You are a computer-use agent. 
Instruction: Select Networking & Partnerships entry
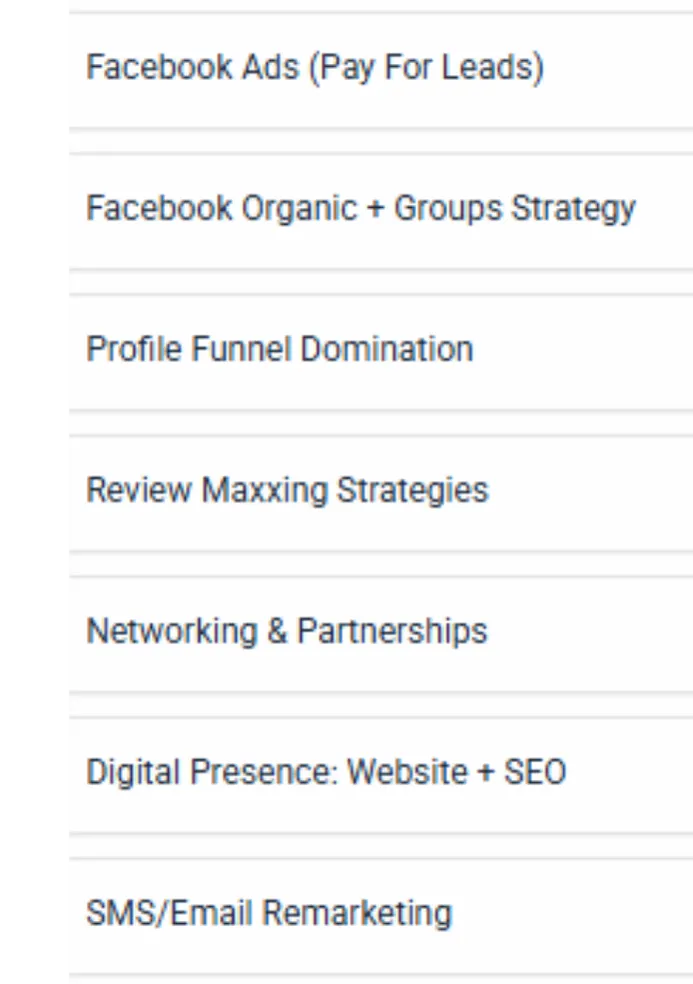[x=381, y=634]
